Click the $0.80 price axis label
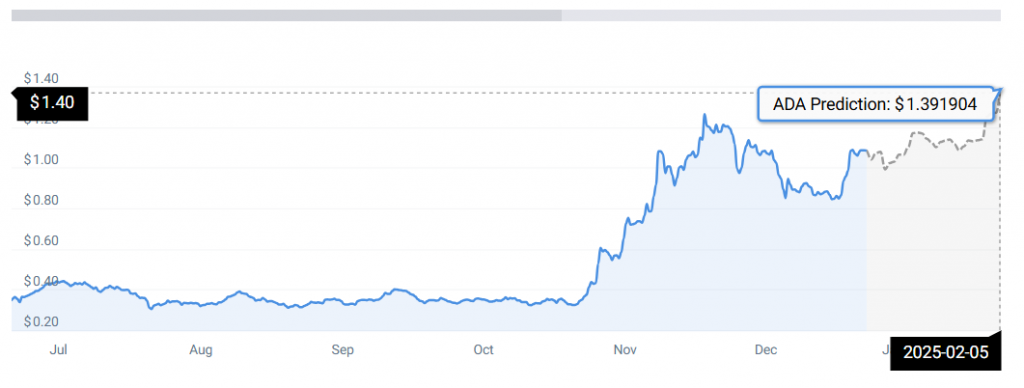This screenshot has height=388, width=1024. (x=41, y=201)
